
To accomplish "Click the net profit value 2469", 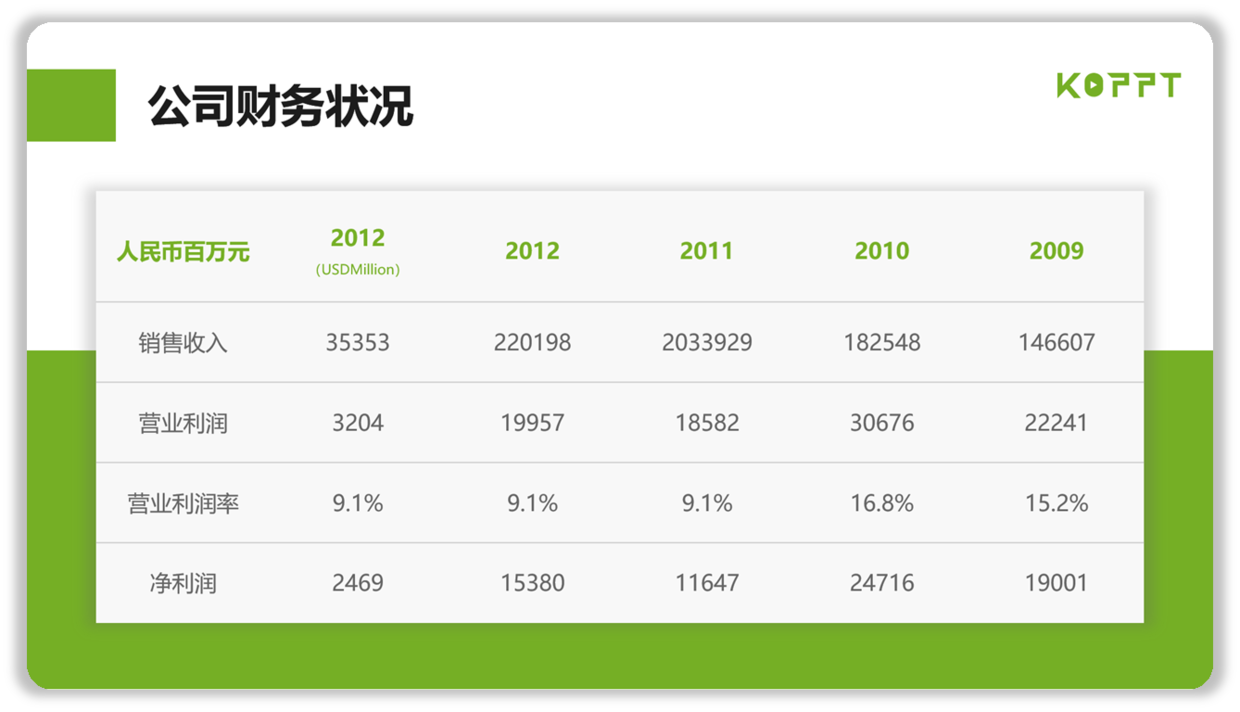I will pyautogui.click(x=358, y=582).
